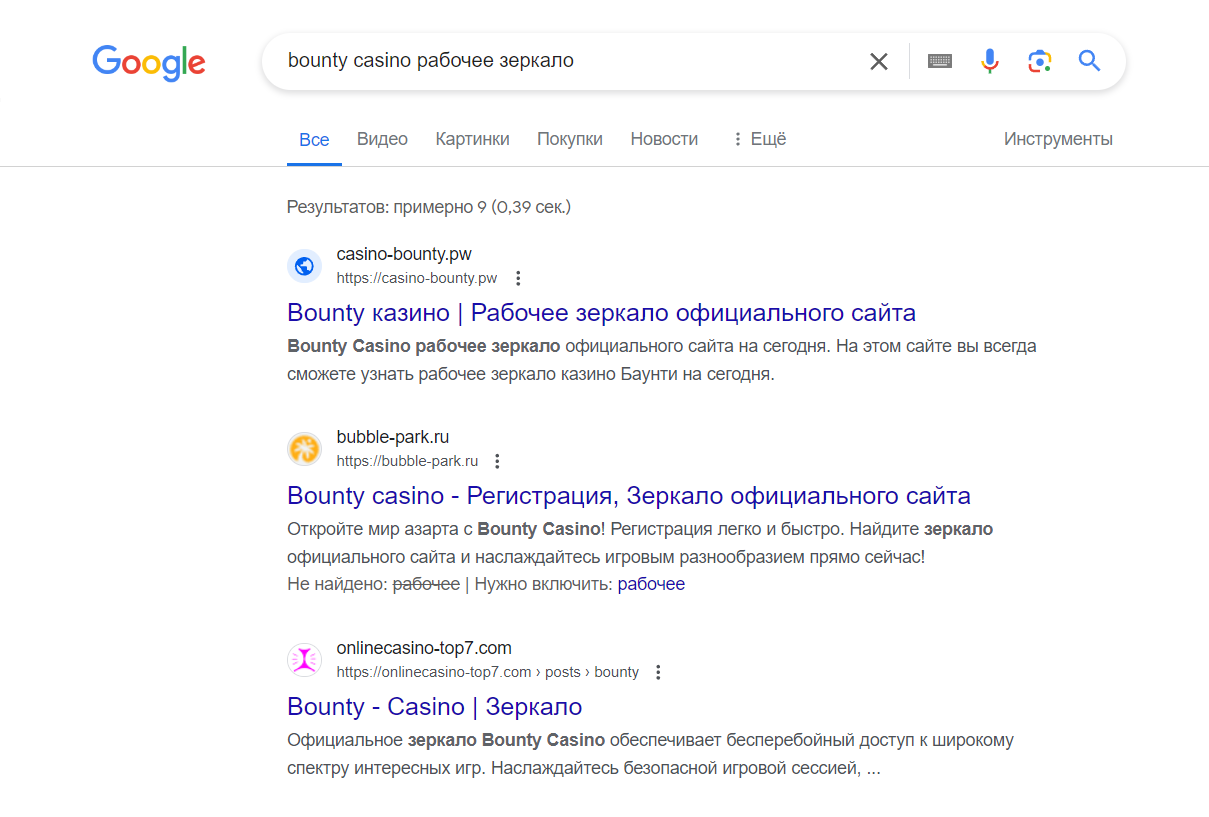1209x817 pixels.
Task: Click the bubble-park.ru orange favicon
Action: coord(304,449)
